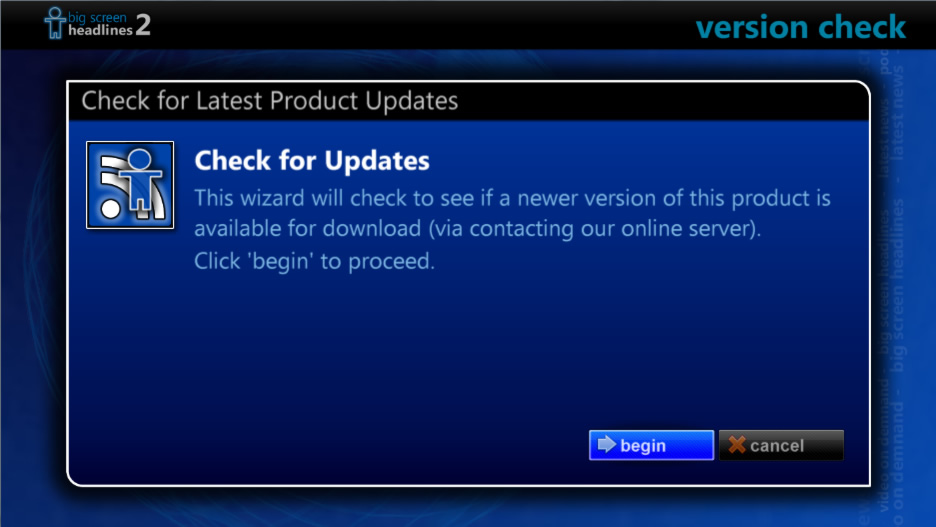Click the blue arrow icon on begin
This screenshot has width=936, height=527.
tap(606, 444)
